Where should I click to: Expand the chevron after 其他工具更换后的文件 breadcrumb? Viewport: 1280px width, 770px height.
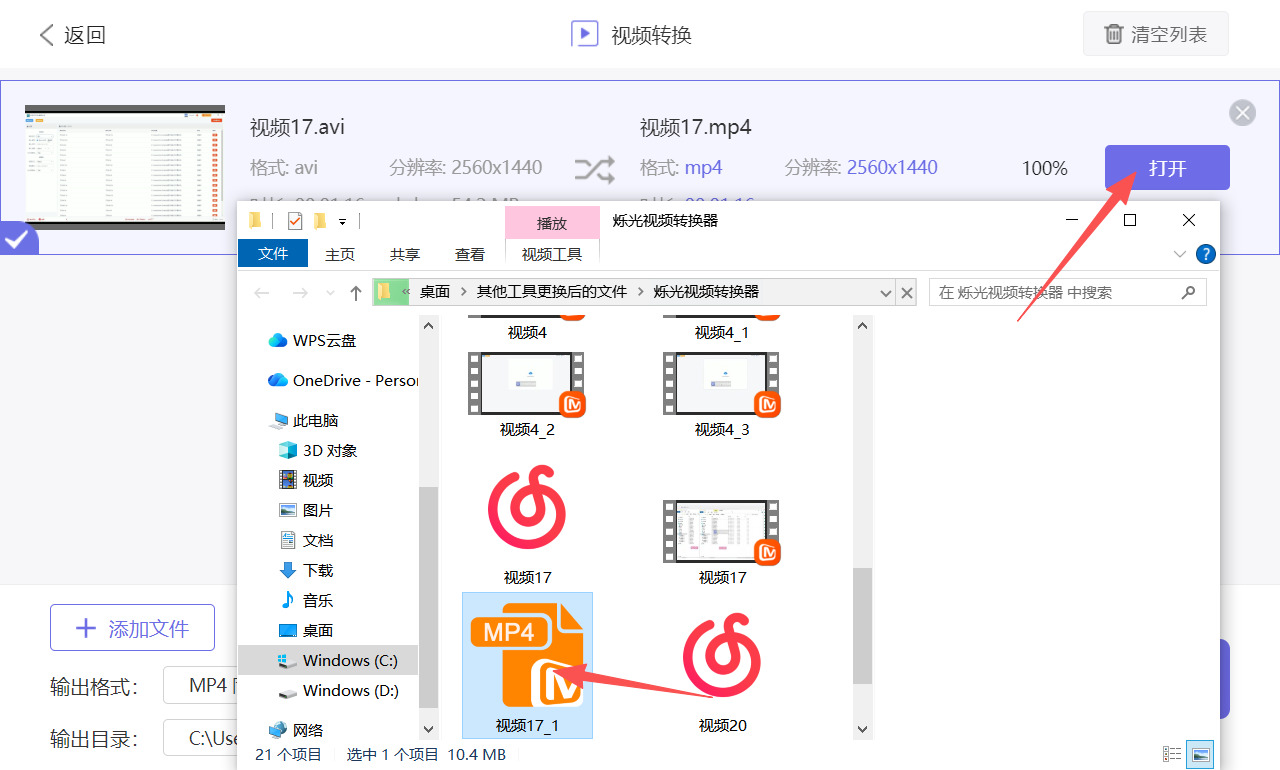pos(640,292)
